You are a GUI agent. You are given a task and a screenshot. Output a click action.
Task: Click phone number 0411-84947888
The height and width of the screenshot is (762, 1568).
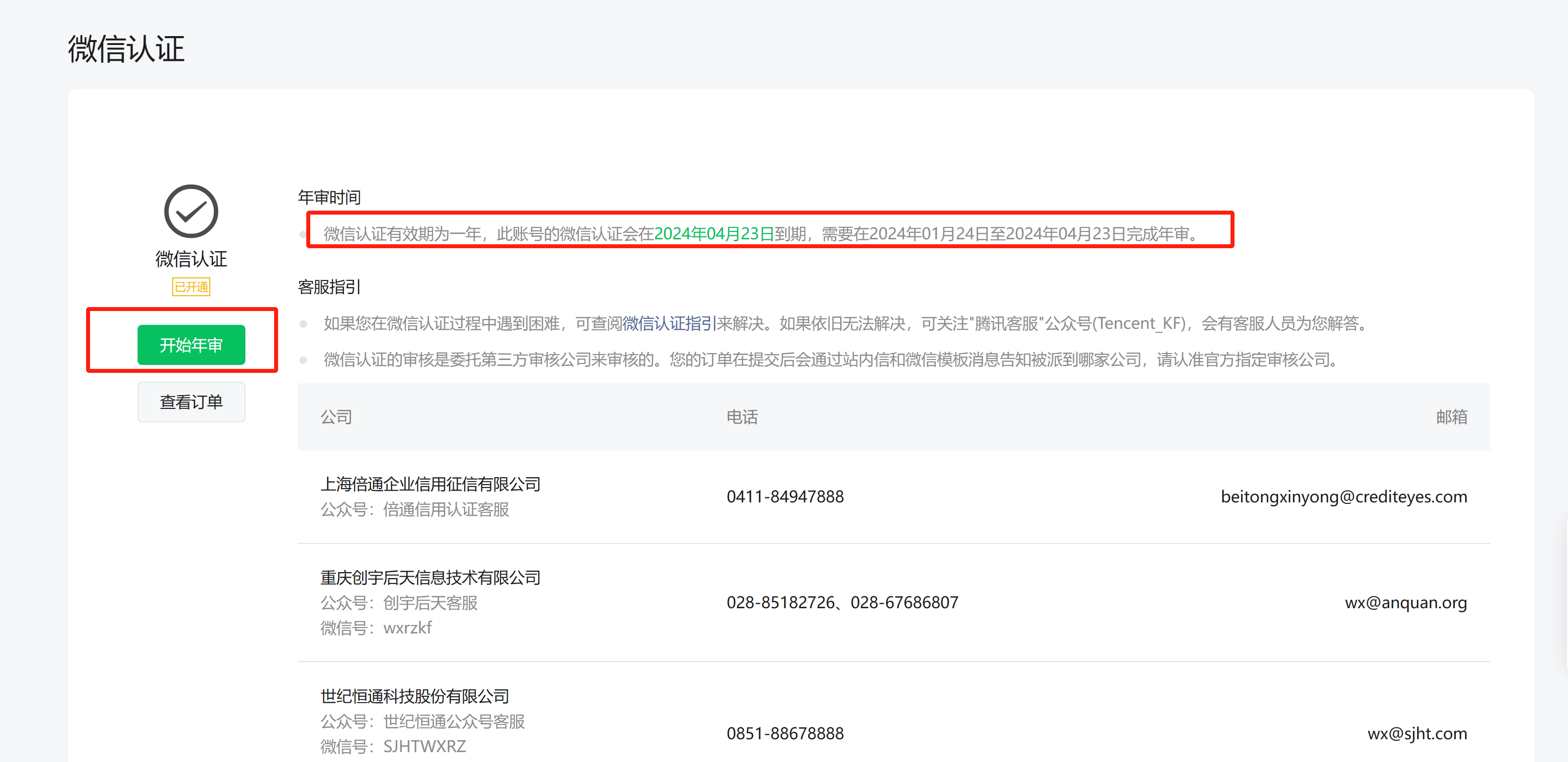(x=785, y=497)
